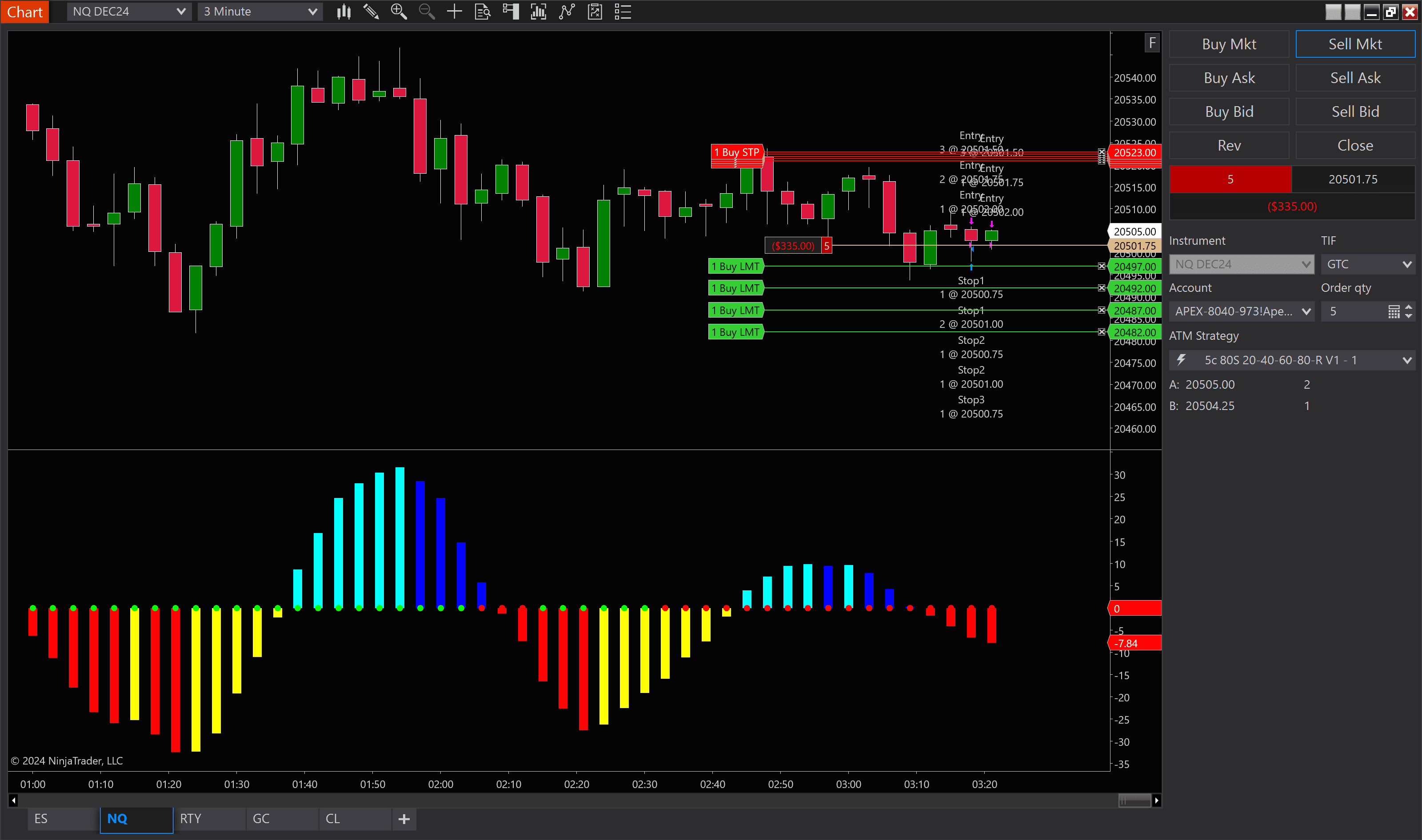Enable the Crosshair tool

click(454, 11)
